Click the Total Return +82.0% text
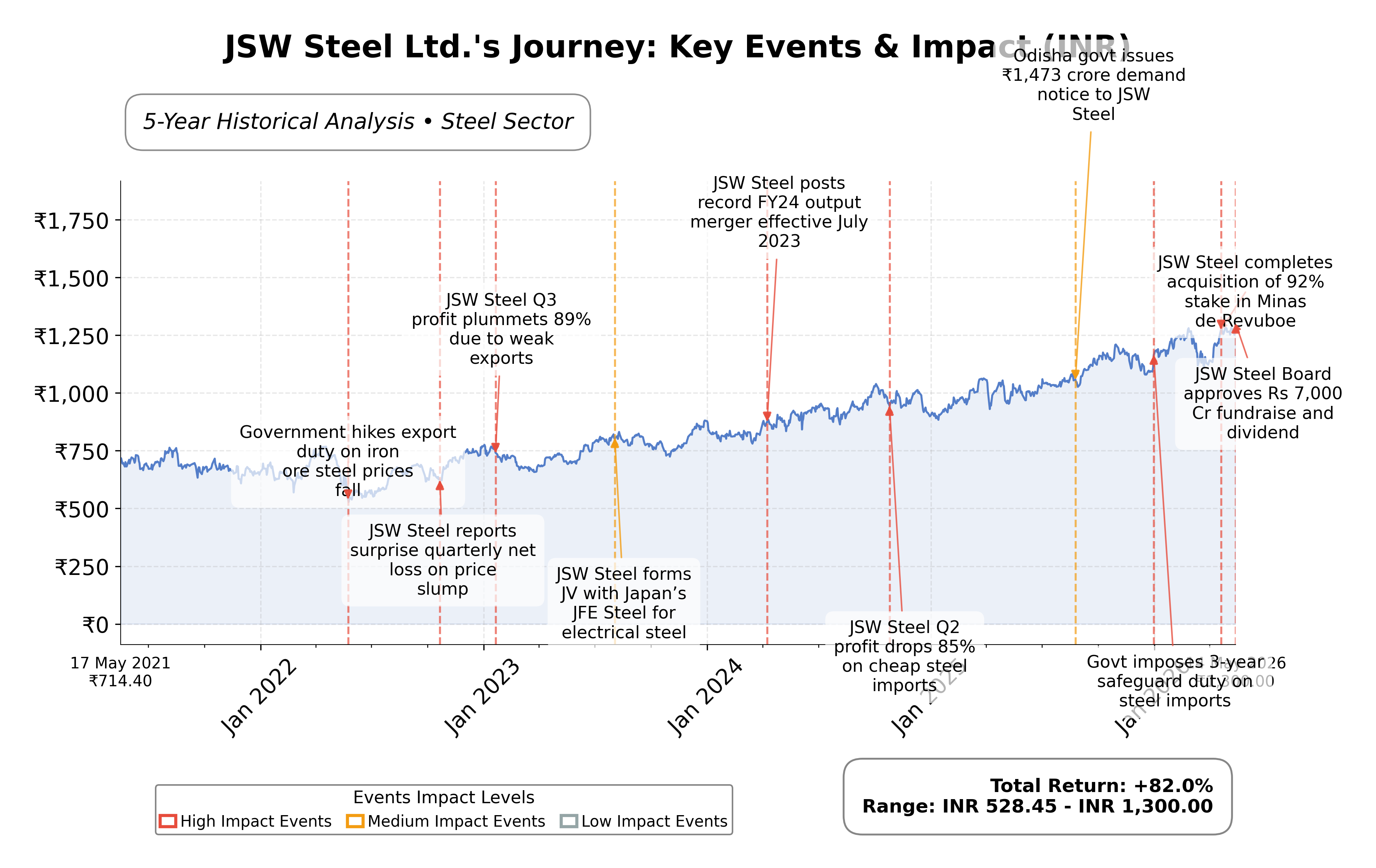This screenshot has width=1376, height=868. pyautogui.click(x=1101, y=786)
